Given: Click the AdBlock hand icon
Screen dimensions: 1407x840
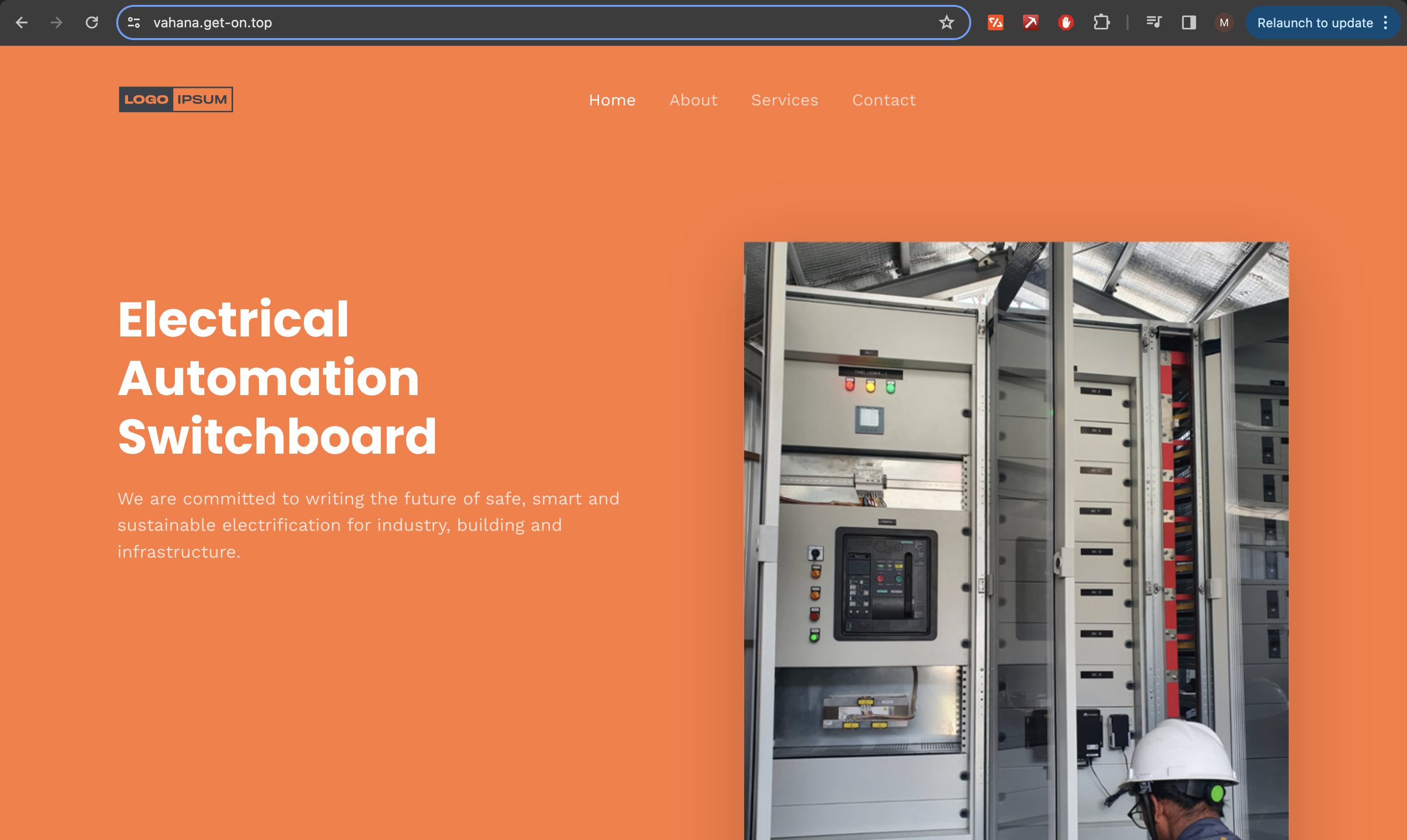Looking at the screenshot, I should coord(1066,22).
